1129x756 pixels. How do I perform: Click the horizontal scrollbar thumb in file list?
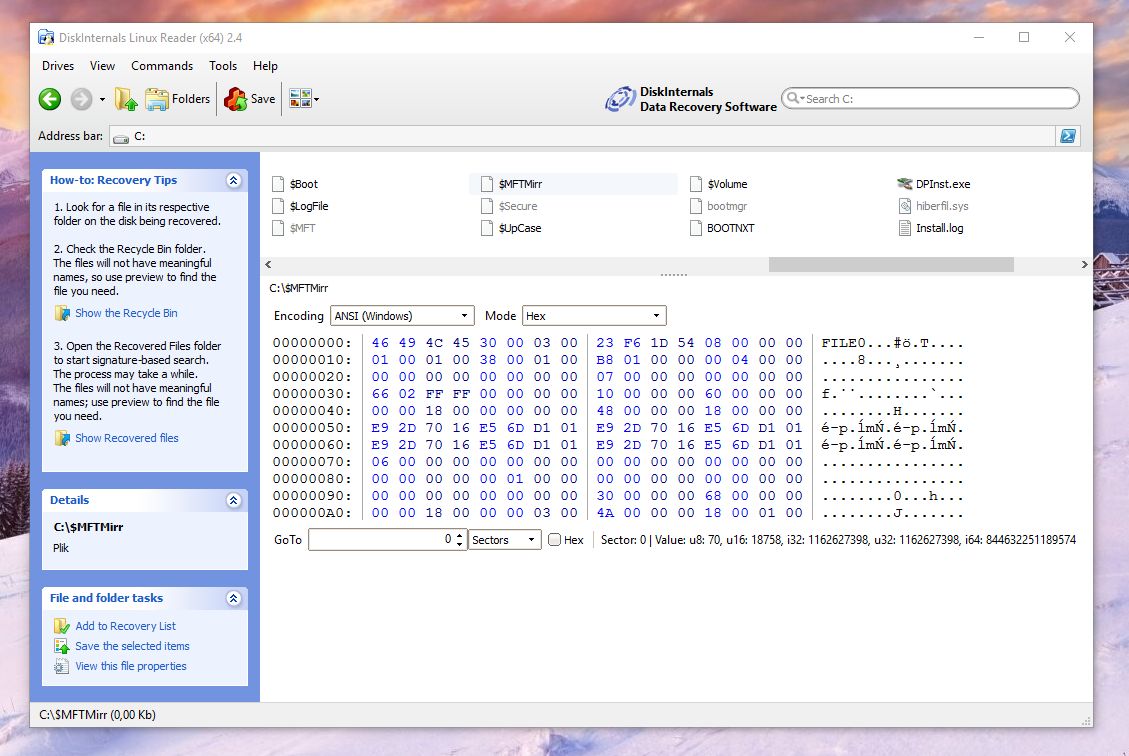click(x=891, y=265)
